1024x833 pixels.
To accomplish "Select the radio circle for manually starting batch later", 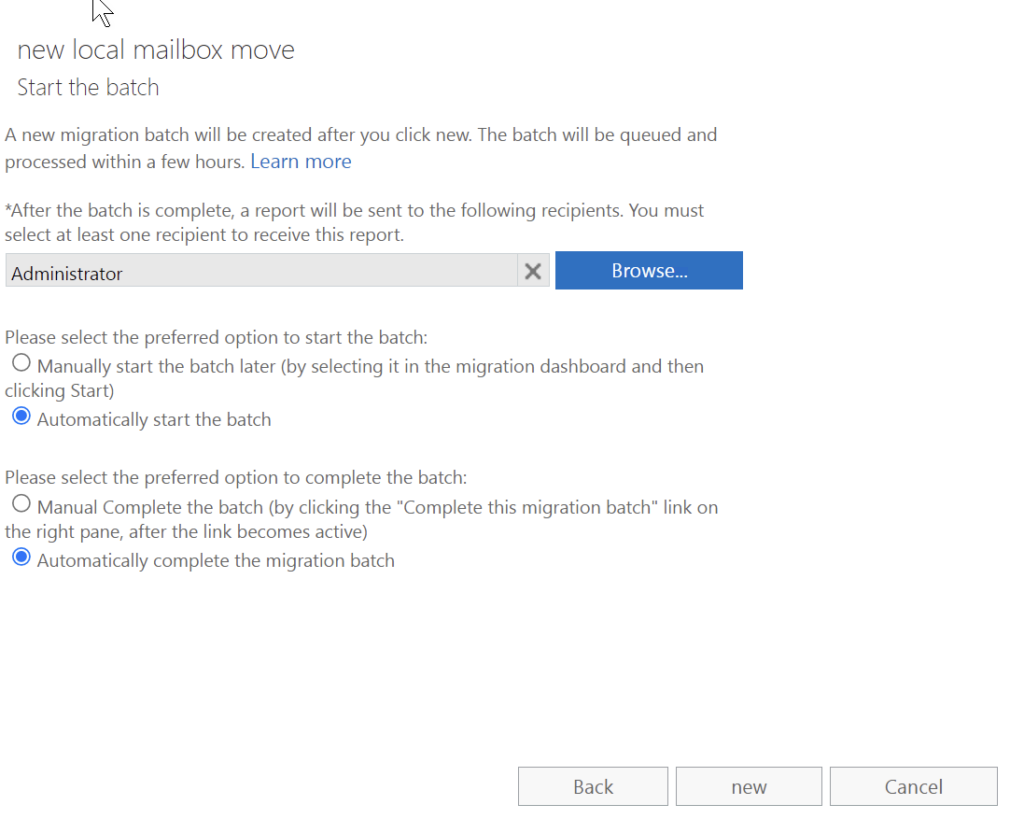I will click(x=21, y=364).
